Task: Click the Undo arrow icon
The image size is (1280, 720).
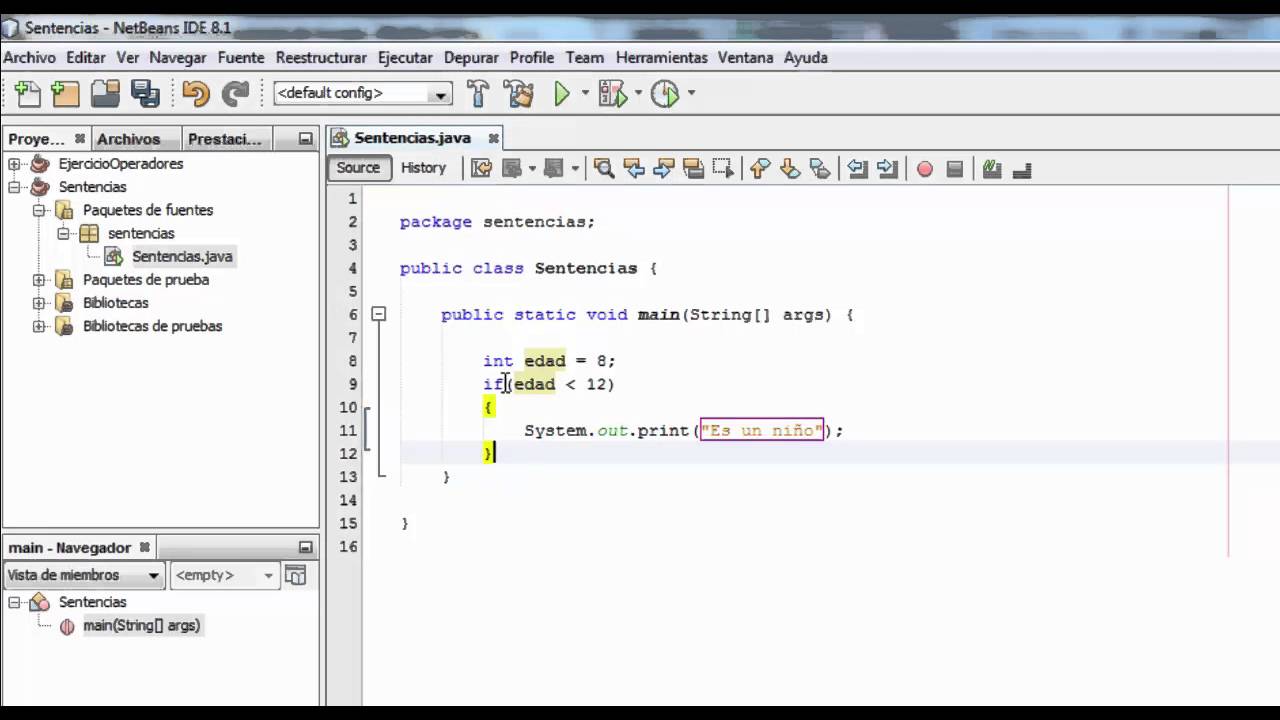Action: point(195,94)
